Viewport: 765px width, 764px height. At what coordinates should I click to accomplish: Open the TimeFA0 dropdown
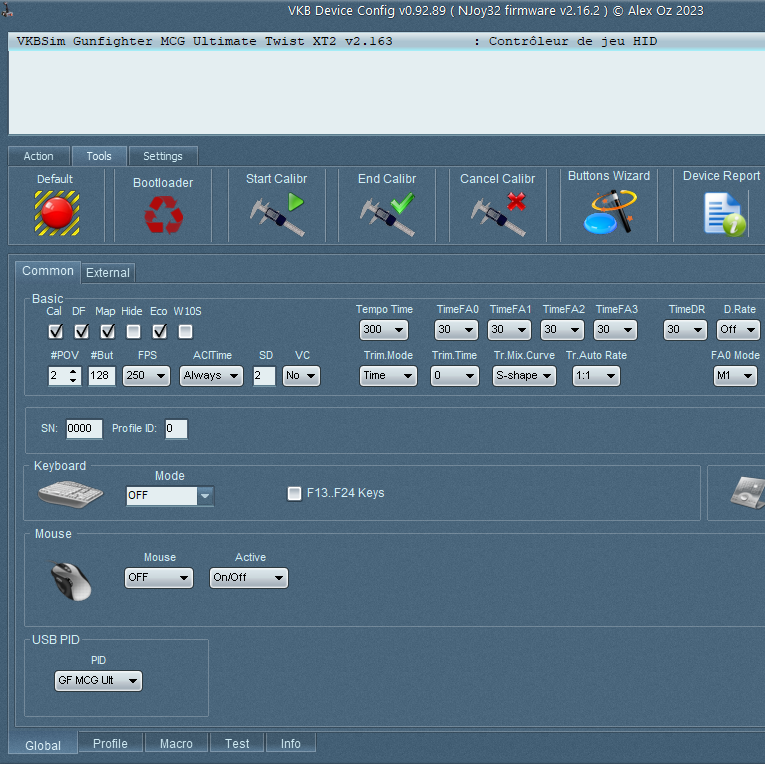coord(456,330)
